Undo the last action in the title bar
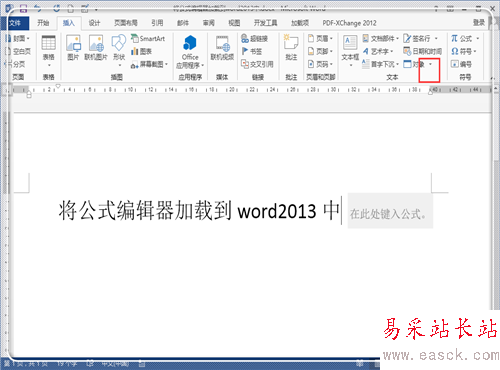The height and width of the screenshot is (370, 500). [x=38, y=8]
